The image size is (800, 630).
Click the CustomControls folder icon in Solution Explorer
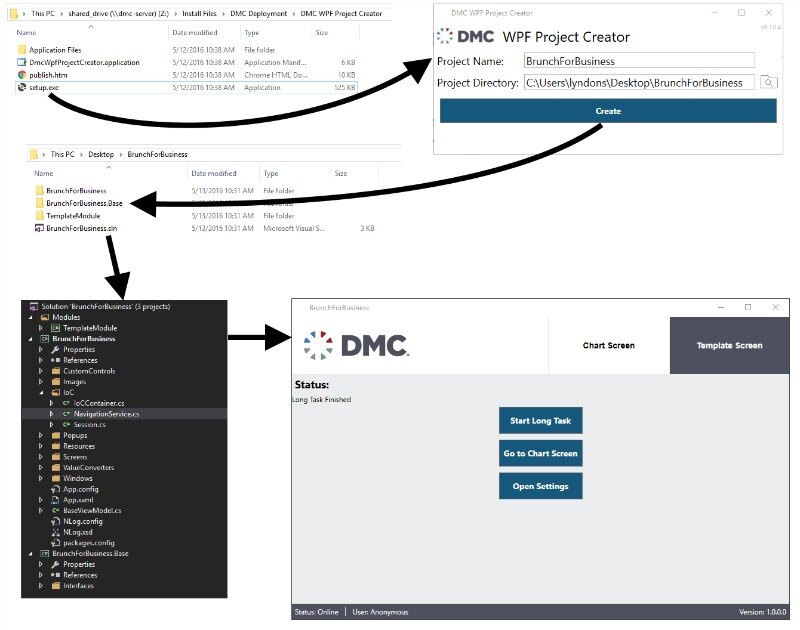tap(56, 371)
